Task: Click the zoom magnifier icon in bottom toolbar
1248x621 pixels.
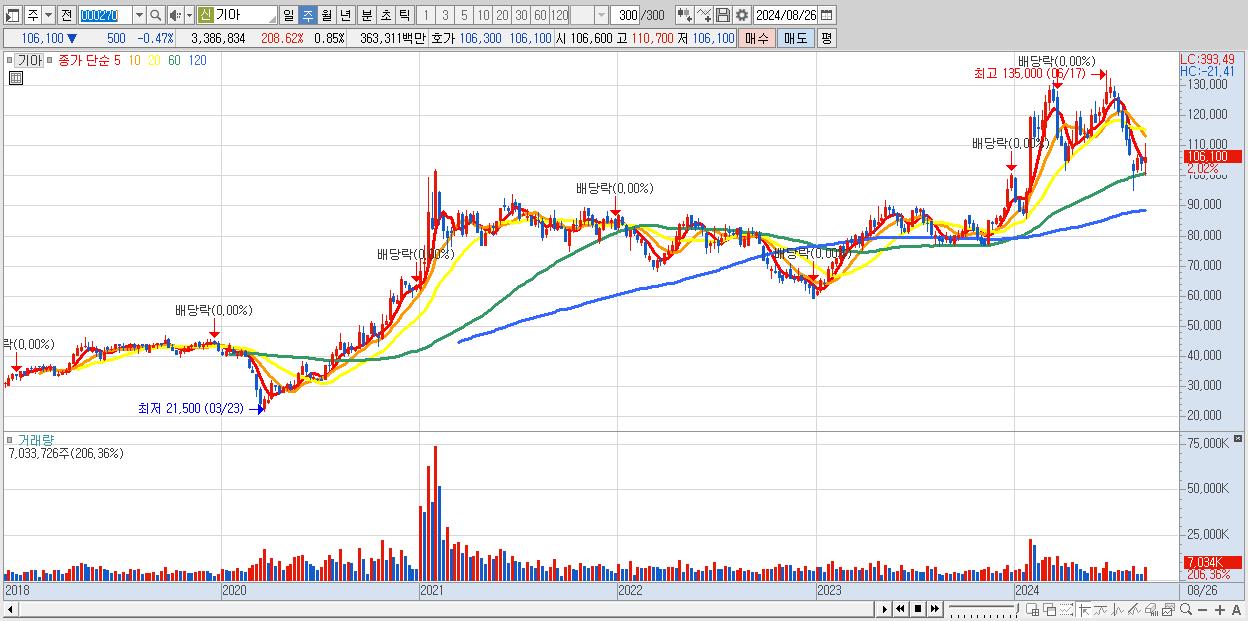Action: [x=1185, y=609]
